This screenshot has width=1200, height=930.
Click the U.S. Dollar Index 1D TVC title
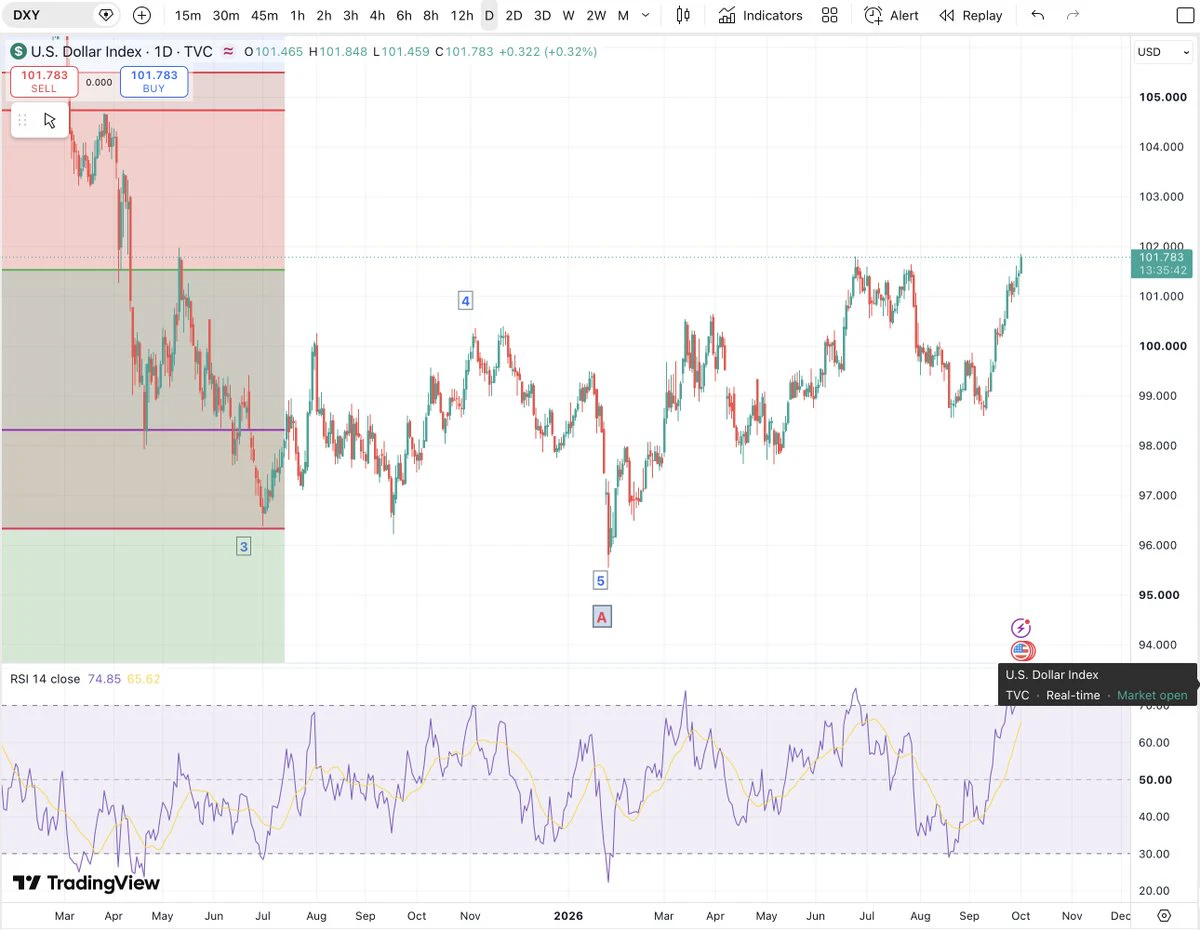point(122,52)
